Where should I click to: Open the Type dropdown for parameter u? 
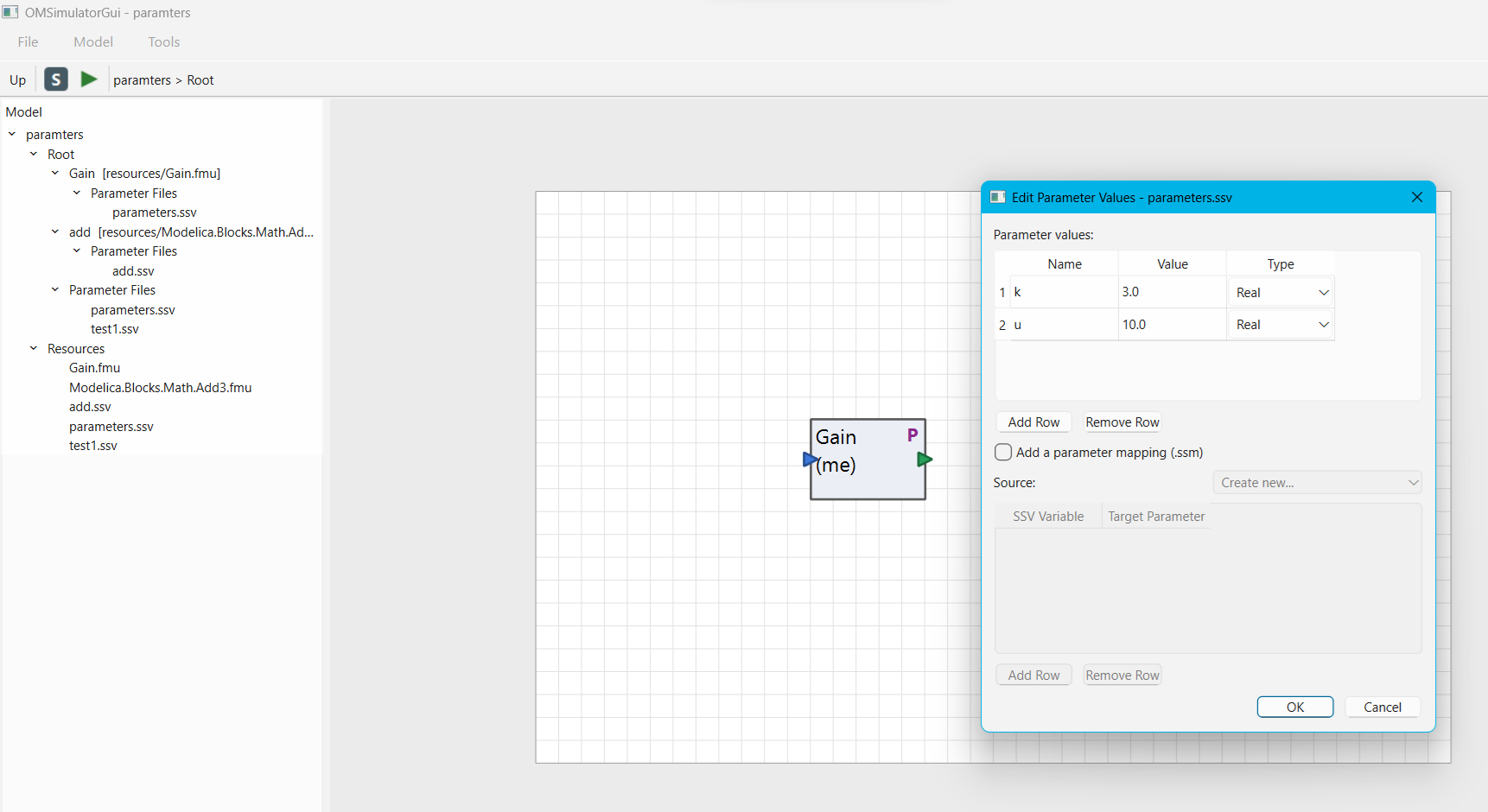click(x=1281, y=325)
